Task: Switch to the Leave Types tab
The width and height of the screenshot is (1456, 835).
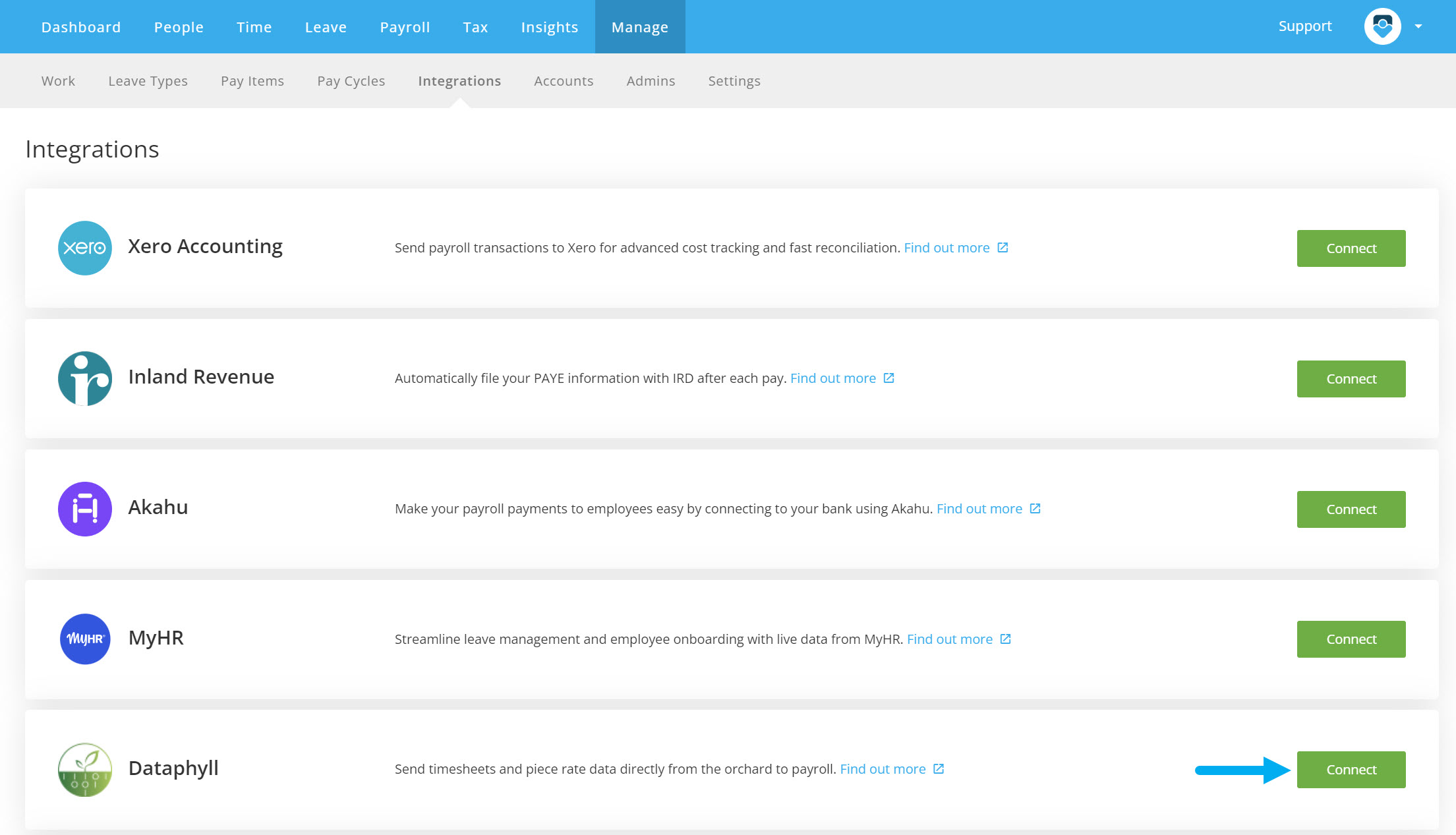Action: tap(148, 81)
